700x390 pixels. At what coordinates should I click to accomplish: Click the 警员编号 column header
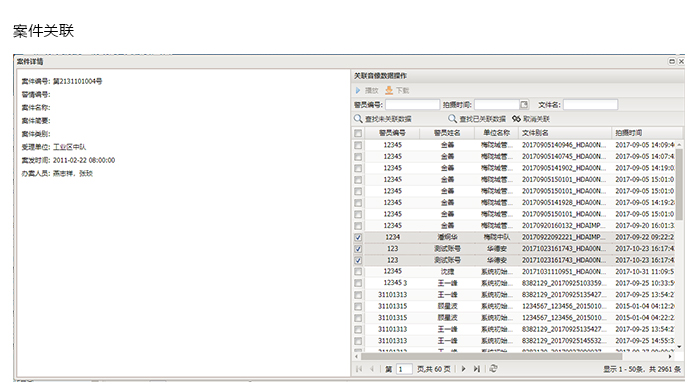[x=392, y=133]
